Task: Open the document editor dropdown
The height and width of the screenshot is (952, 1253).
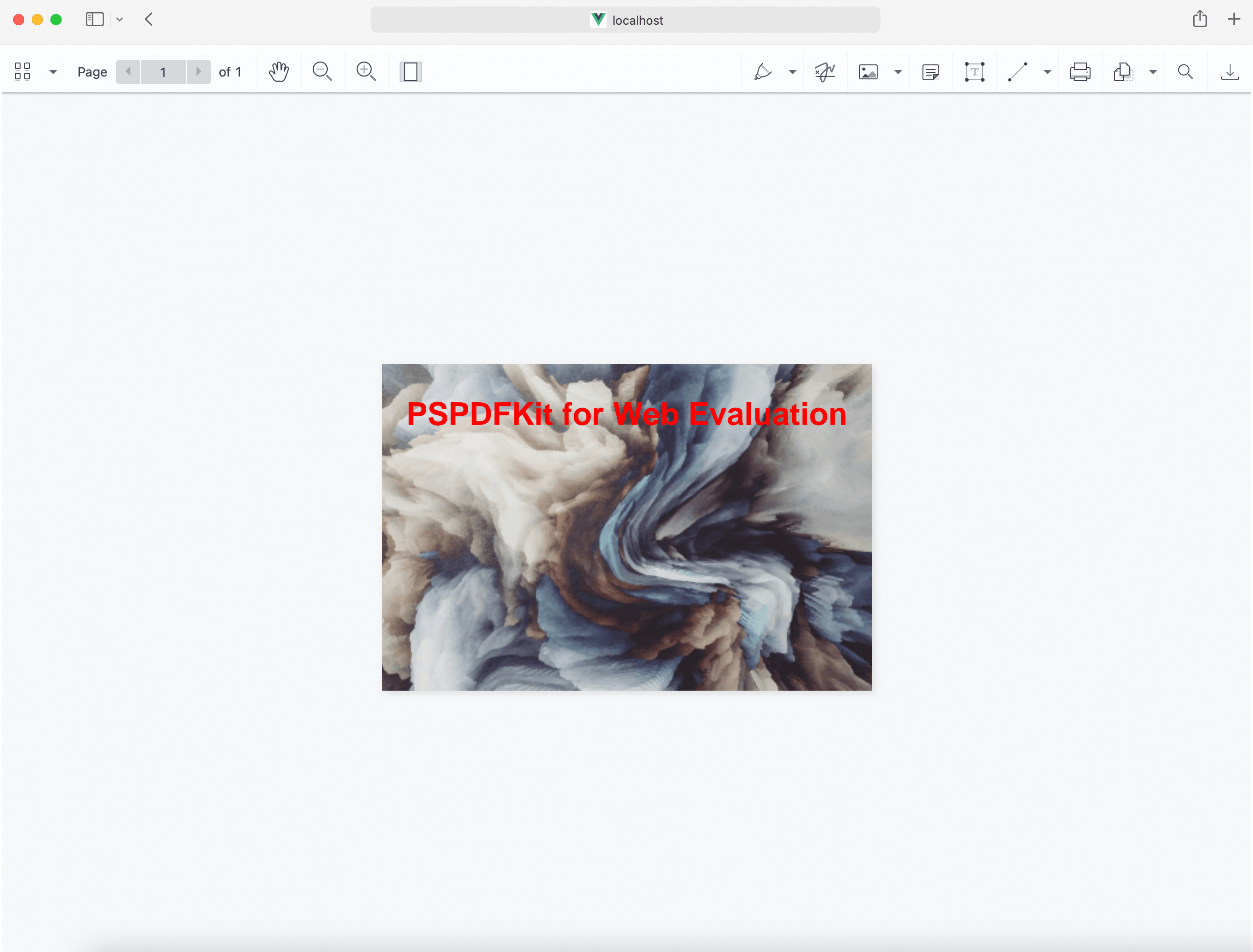Action: tap(1153, 71)
